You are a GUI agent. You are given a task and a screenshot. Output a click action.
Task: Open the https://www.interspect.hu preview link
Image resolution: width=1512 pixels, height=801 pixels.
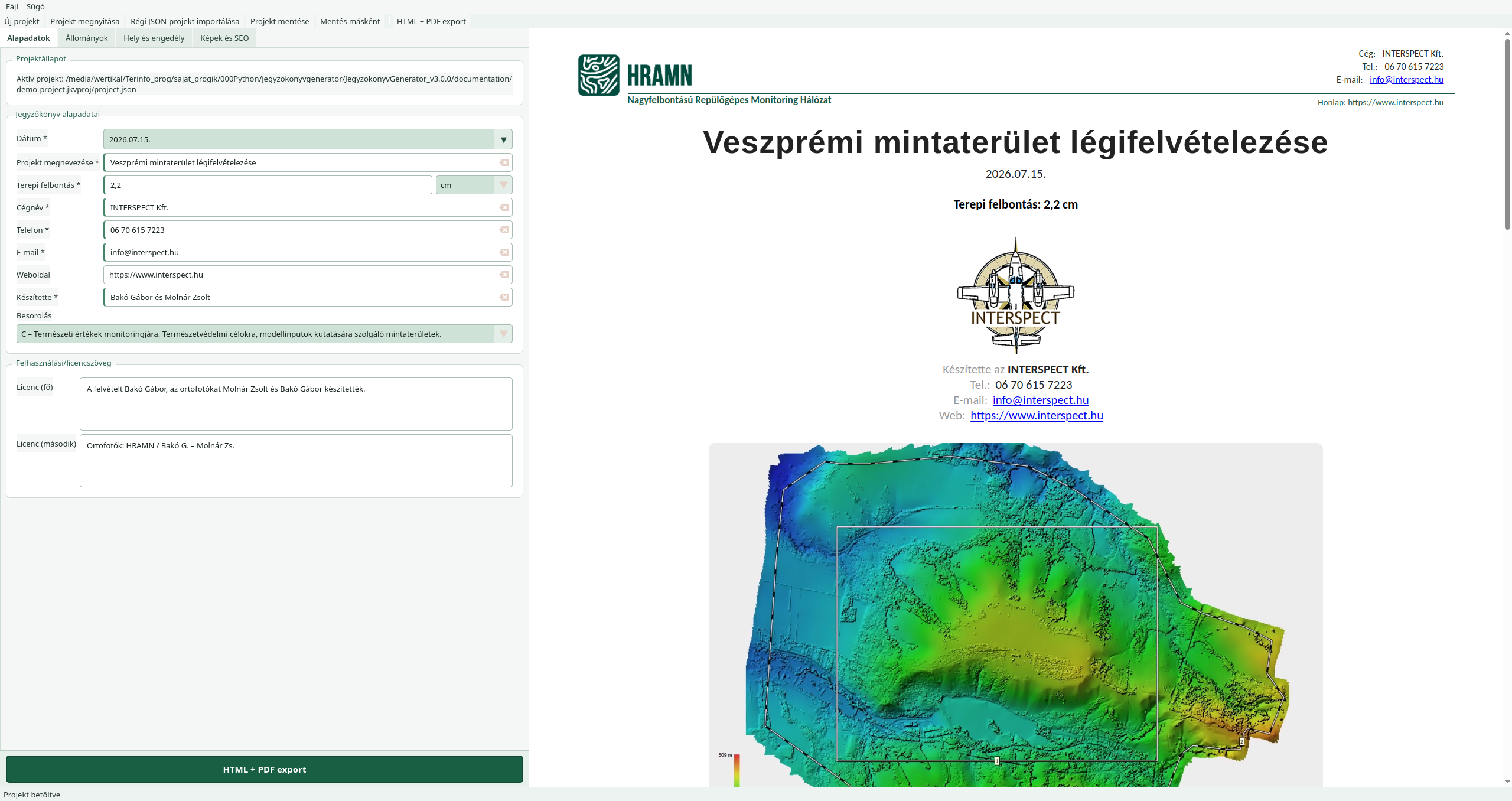coord(1037,415)
